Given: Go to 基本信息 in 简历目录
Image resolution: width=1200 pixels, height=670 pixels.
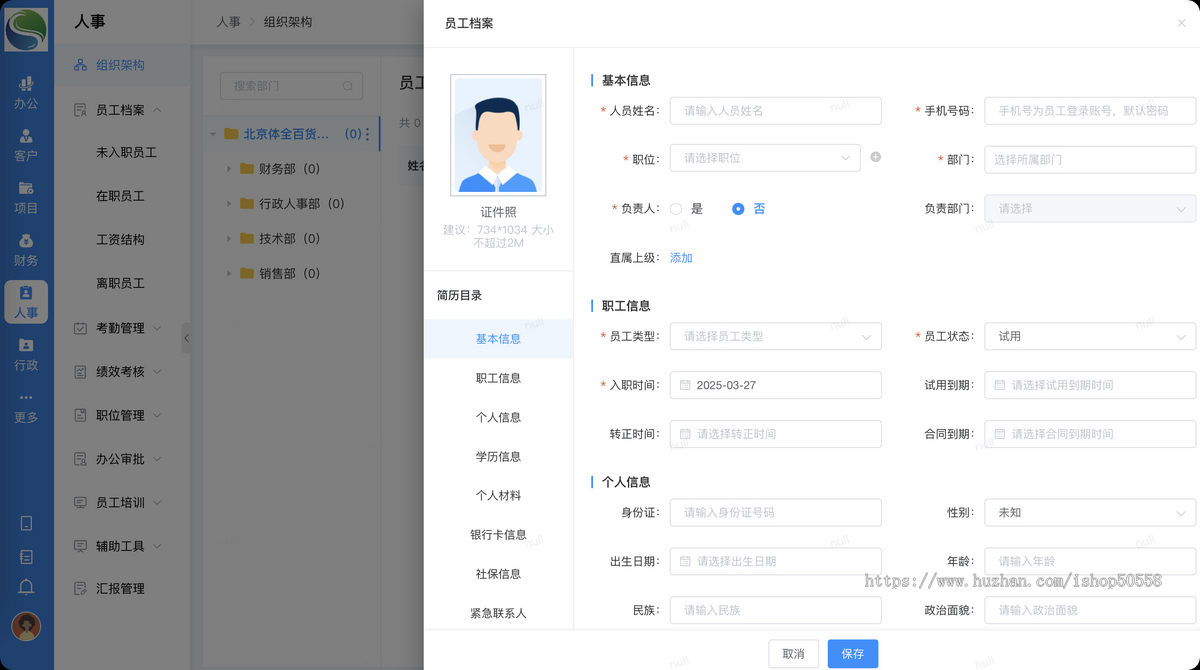Looking at the screenshot, I should pos(498,339).
